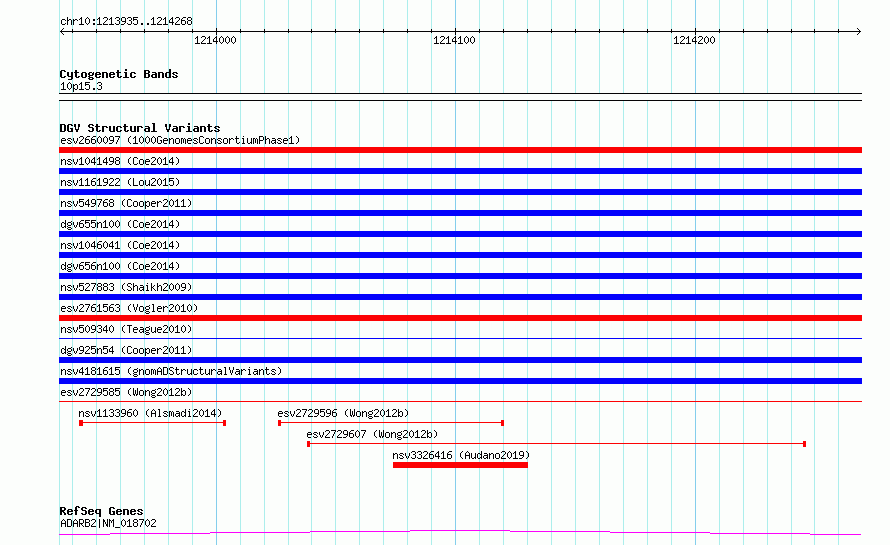890x545 pixels.
Task: Select the Cytogenetic Bands track title
Action: (119, 74)
